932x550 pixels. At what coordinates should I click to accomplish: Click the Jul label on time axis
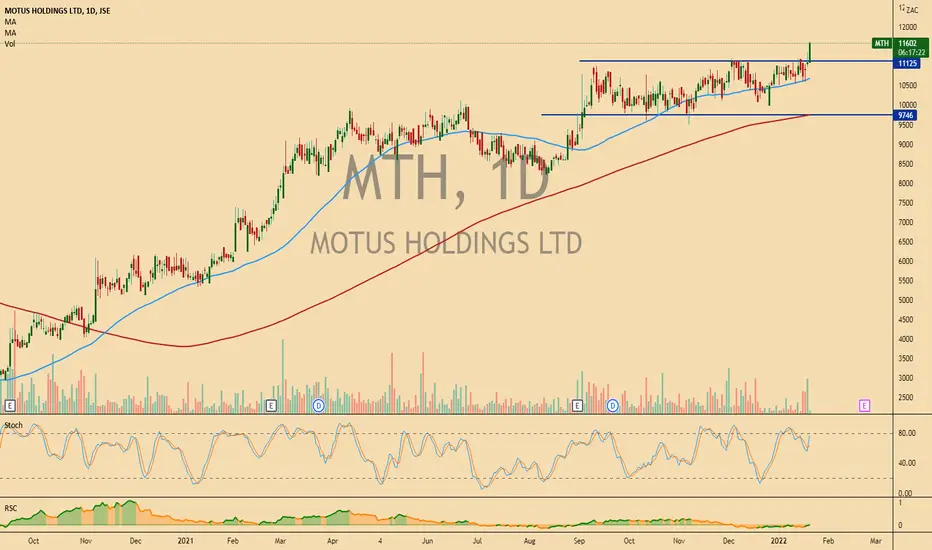[x=477, y=541]
